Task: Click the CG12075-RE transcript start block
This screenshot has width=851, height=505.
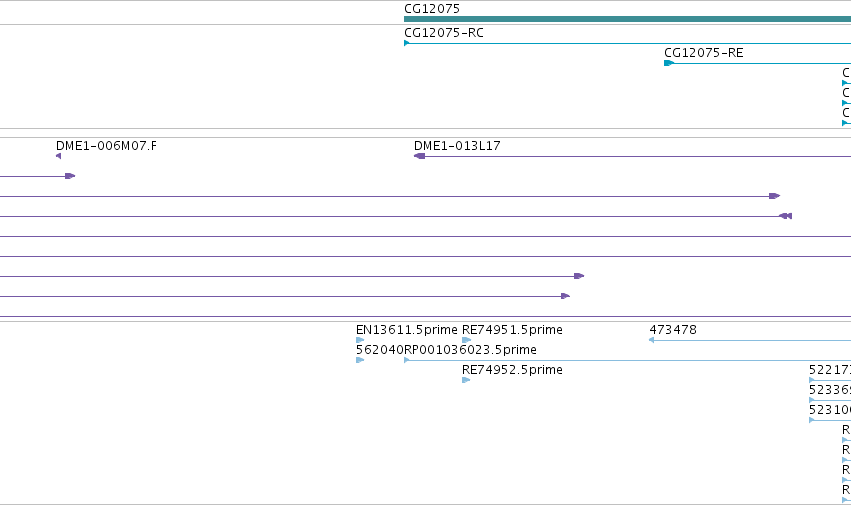Action: tap(669, 63)
